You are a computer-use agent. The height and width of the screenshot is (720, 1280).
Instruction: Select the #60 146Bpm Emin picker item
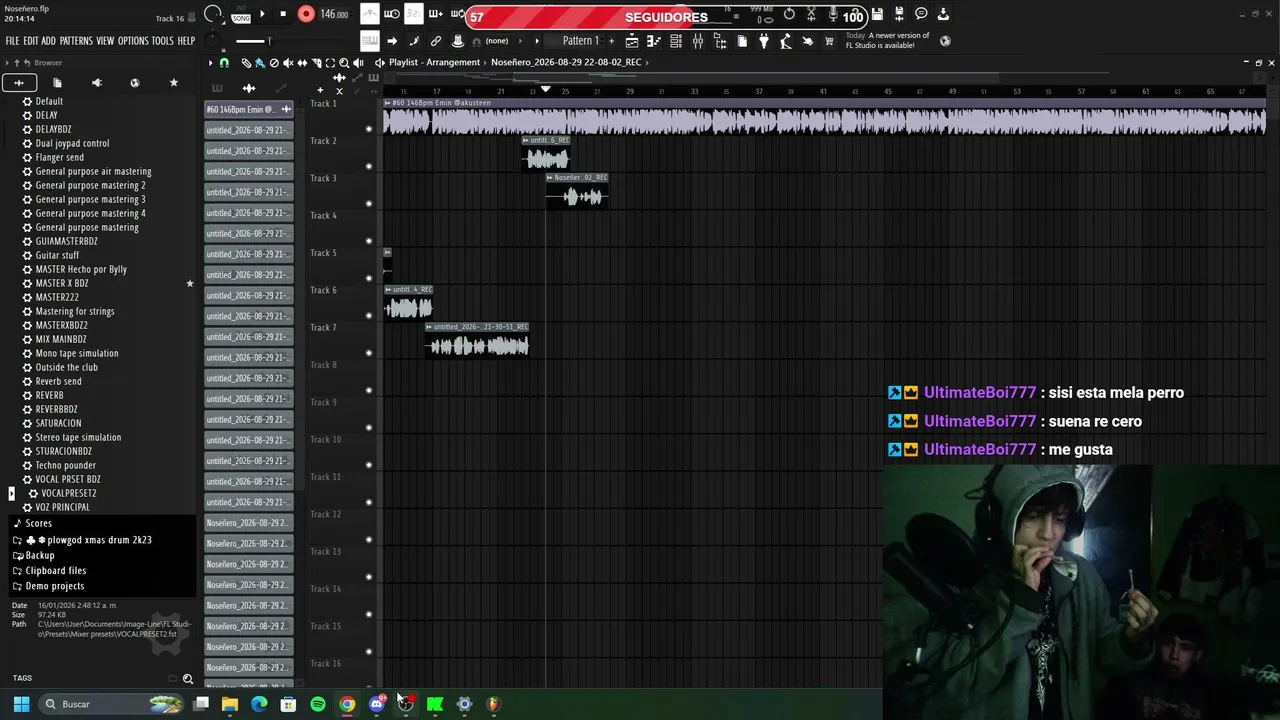[249, 109]
